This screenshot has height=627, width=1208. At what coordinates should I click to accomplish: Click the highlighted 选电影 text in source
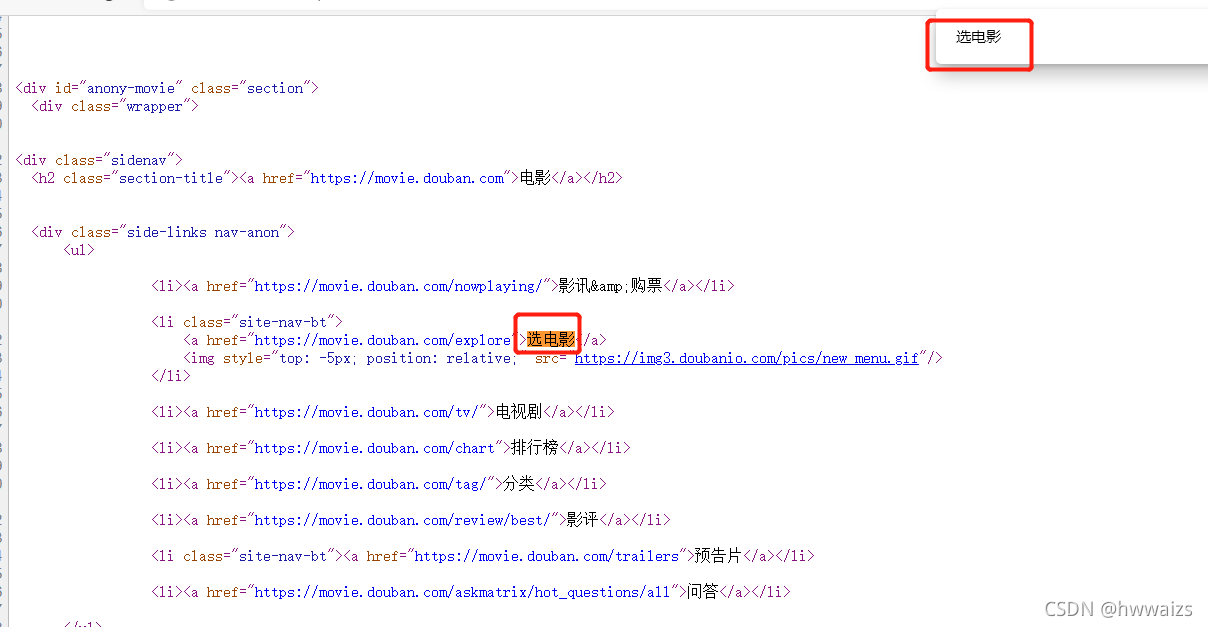click(551, 340)
